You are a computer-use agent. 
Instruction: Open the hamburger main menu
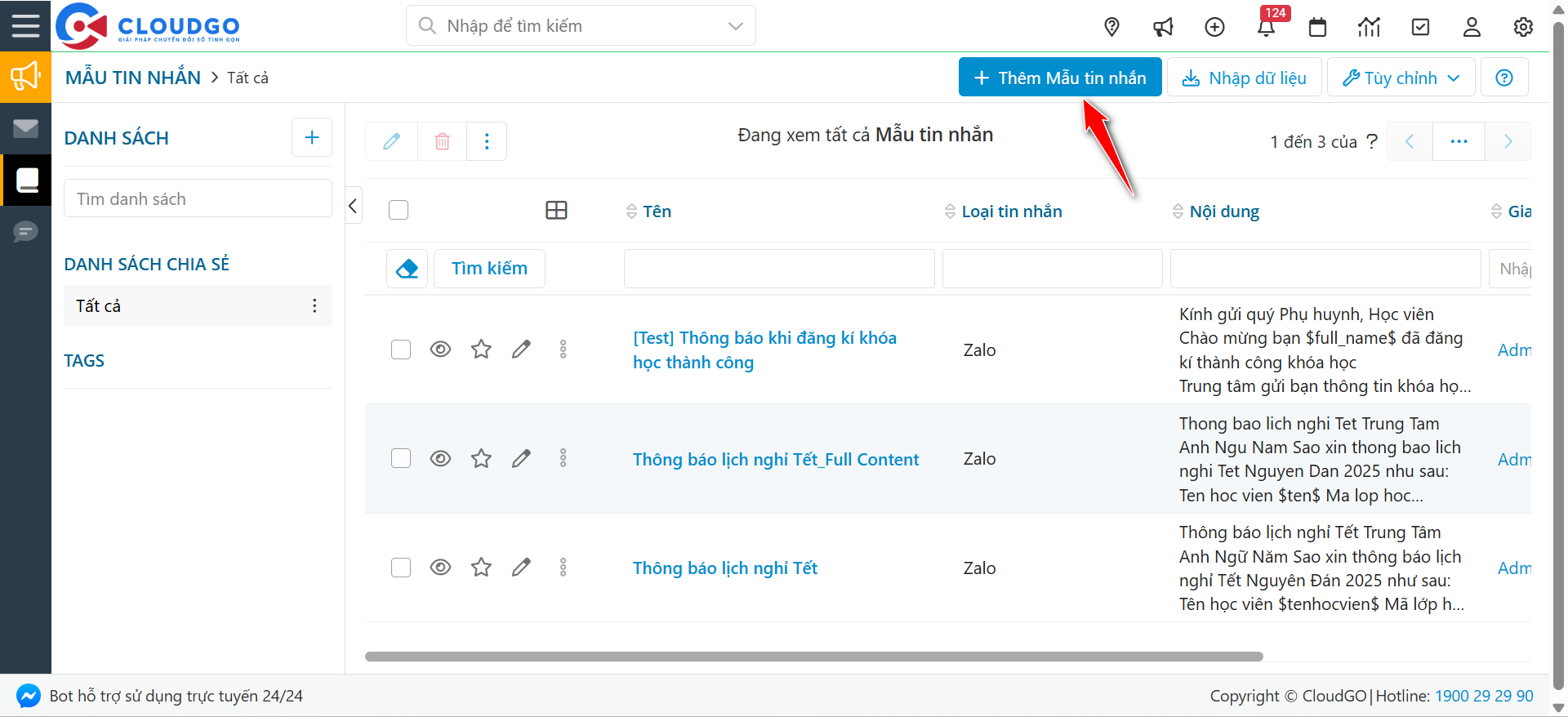tap(25, 26)
